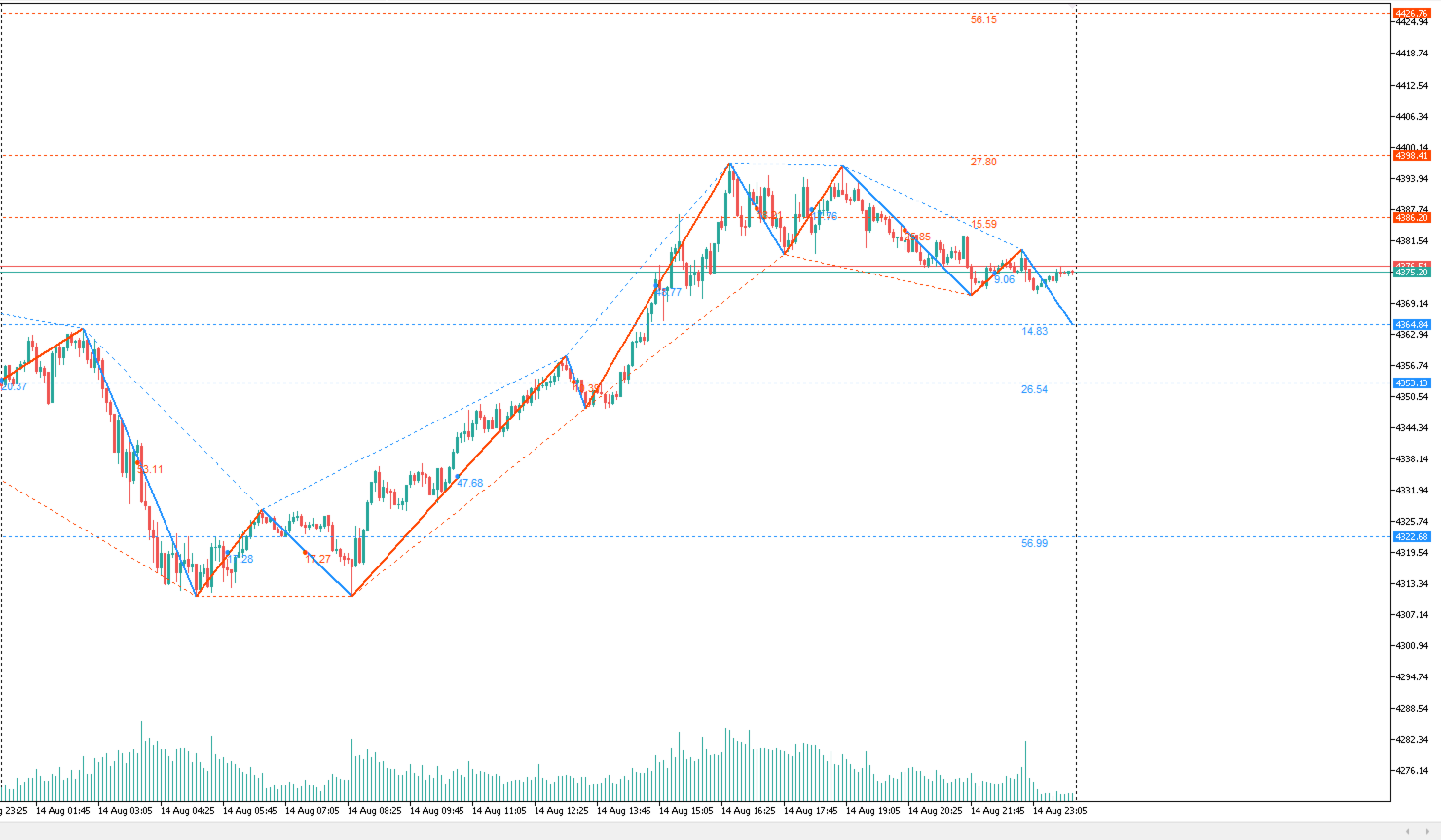Click the blue 14.83 level label
The width and height of the screenshot is (1441, 840).
(x=1035, y=331)
